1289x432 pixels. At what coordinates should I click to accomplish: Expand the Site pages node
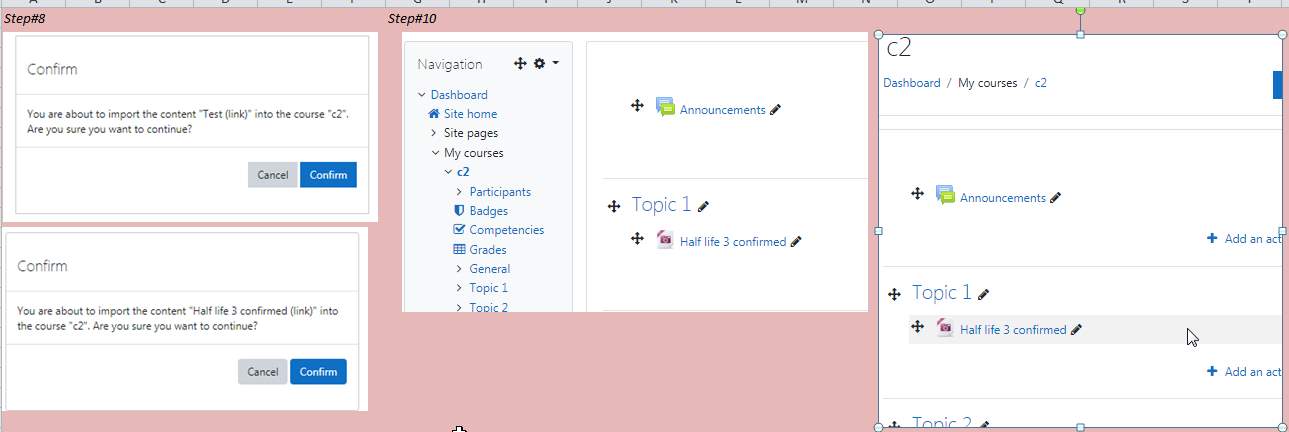click(x=434, y=133)
